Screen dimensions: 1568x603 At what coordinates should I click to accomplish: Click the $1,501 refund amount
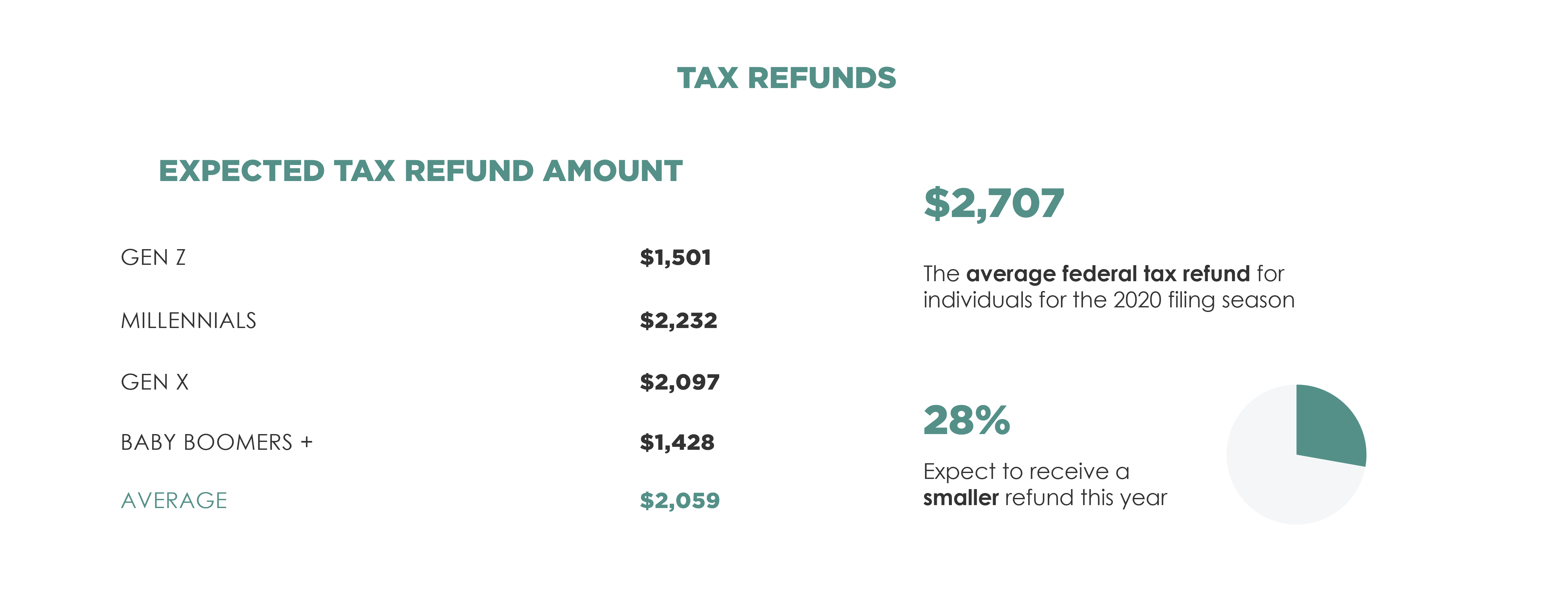point(675,258)
